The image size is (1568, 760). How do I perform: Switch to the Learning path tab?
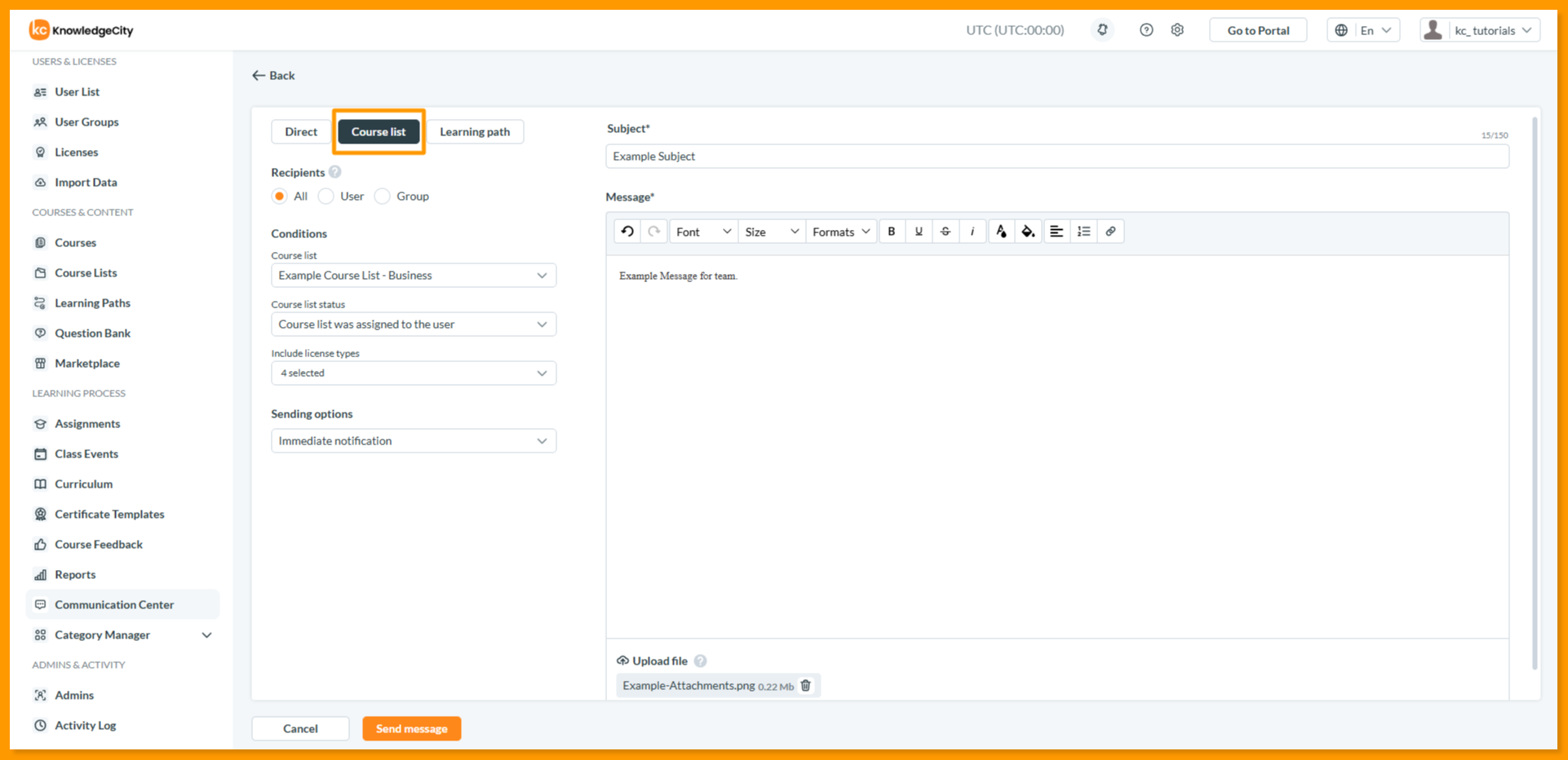click(475, 132)
